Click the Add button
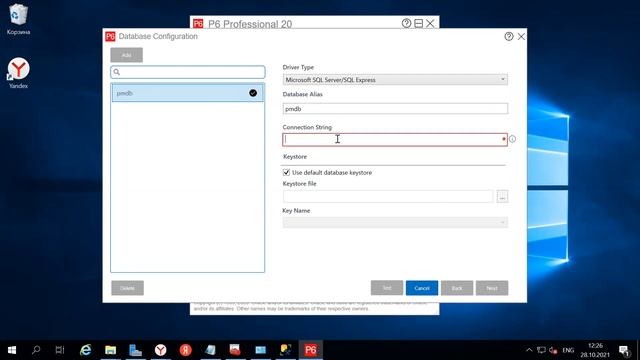The height and width of the screenshot is (360, 640). (x=127, y=55)
